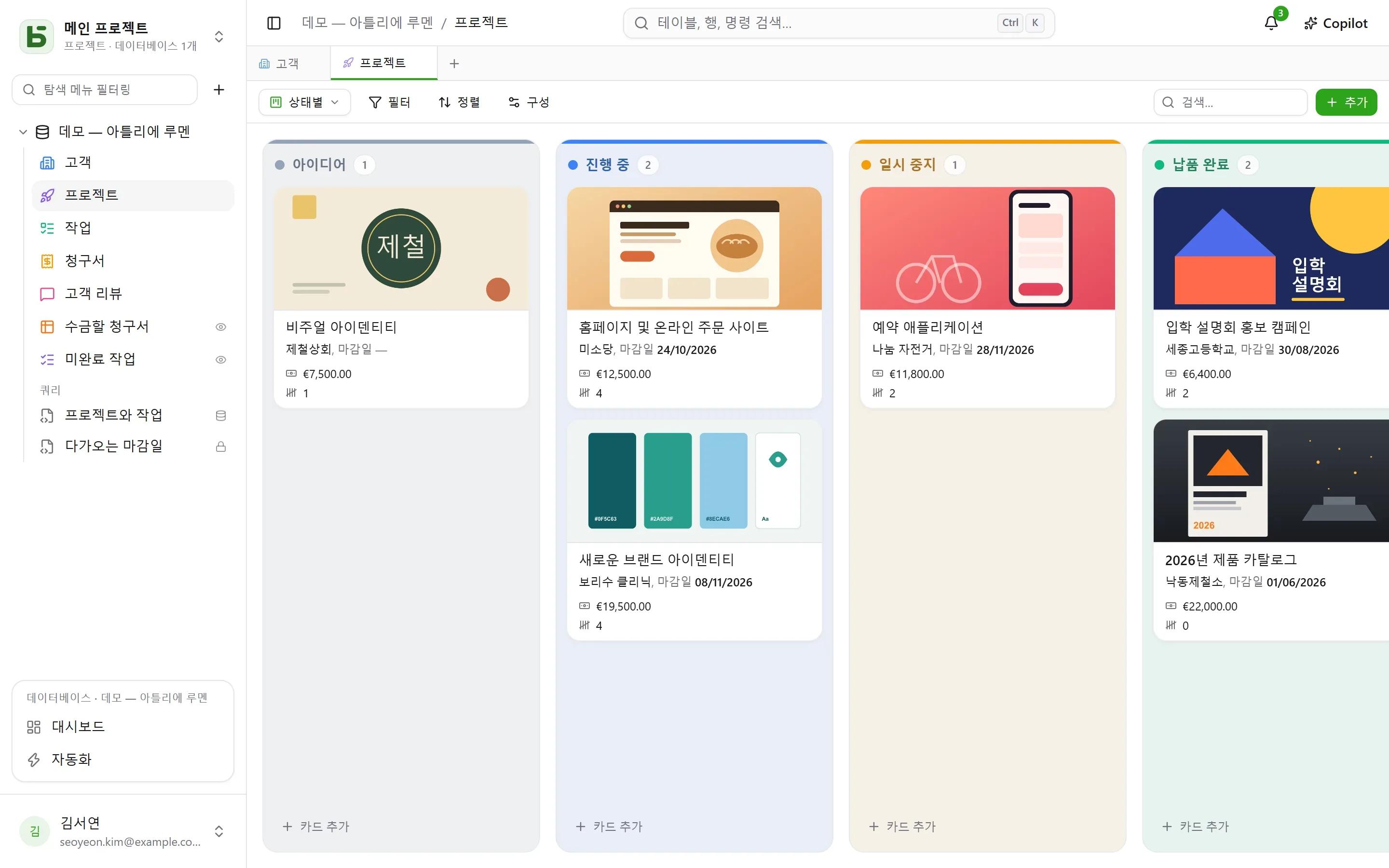Click 카드 추가 in 일시 중지 column
This screenshot has height=868, width=1389.
pyautogui.click(x=903, y=827)
